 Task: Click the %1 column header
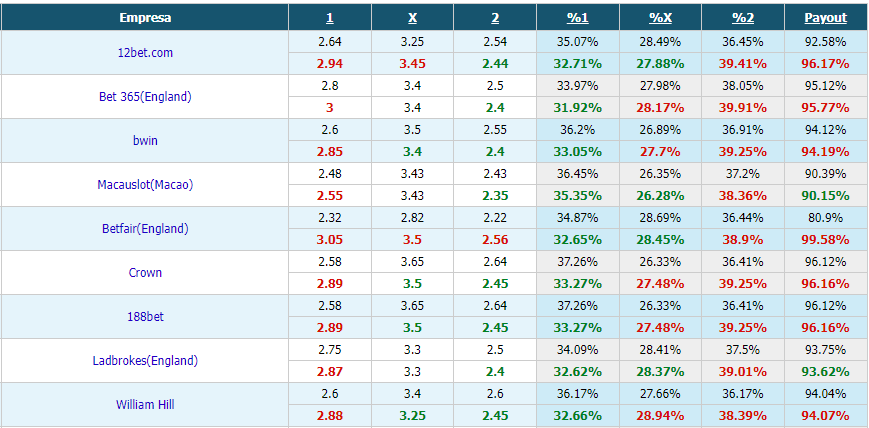pos(577,18)
